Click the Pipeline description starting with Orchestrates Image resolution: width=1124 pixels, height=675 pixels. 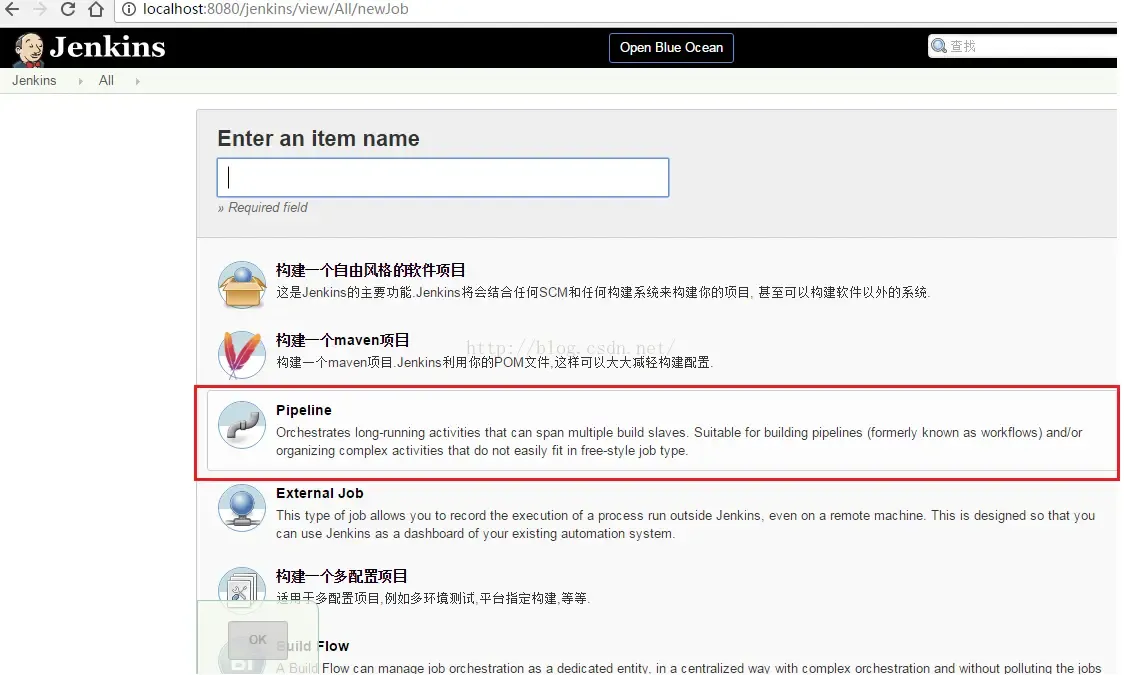click(x=679, y=441)
